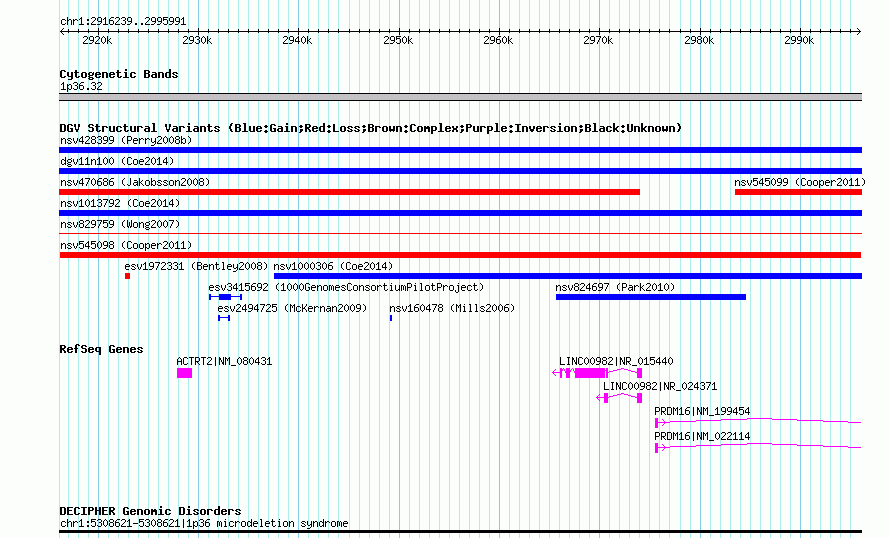
Task: Select the thin nsv829759 (Wong2007) red line
Action: click(460, 233)
